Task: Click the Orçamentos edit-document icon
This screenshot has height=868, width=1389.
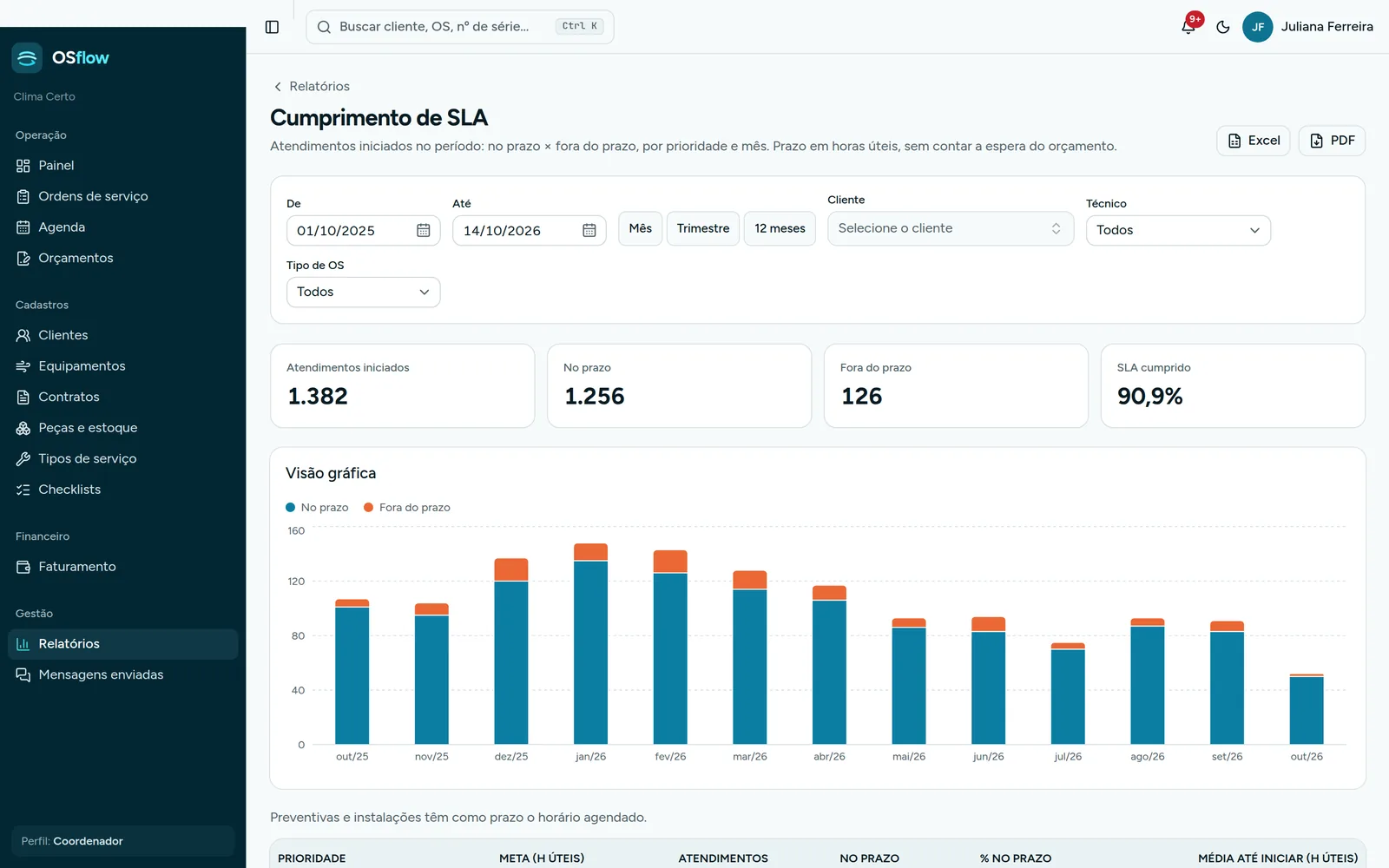Action: pos(23,258)
